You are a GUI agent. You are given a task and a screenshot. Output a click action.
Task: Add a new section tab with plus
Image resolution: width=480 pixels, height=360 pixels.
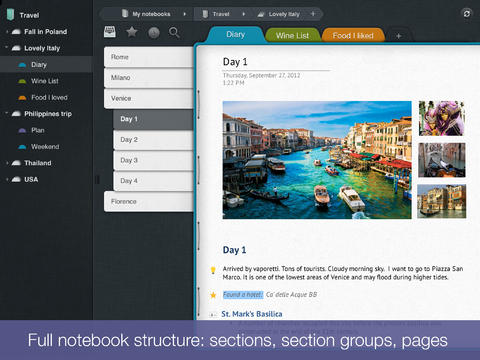click(x=399, y=36)
